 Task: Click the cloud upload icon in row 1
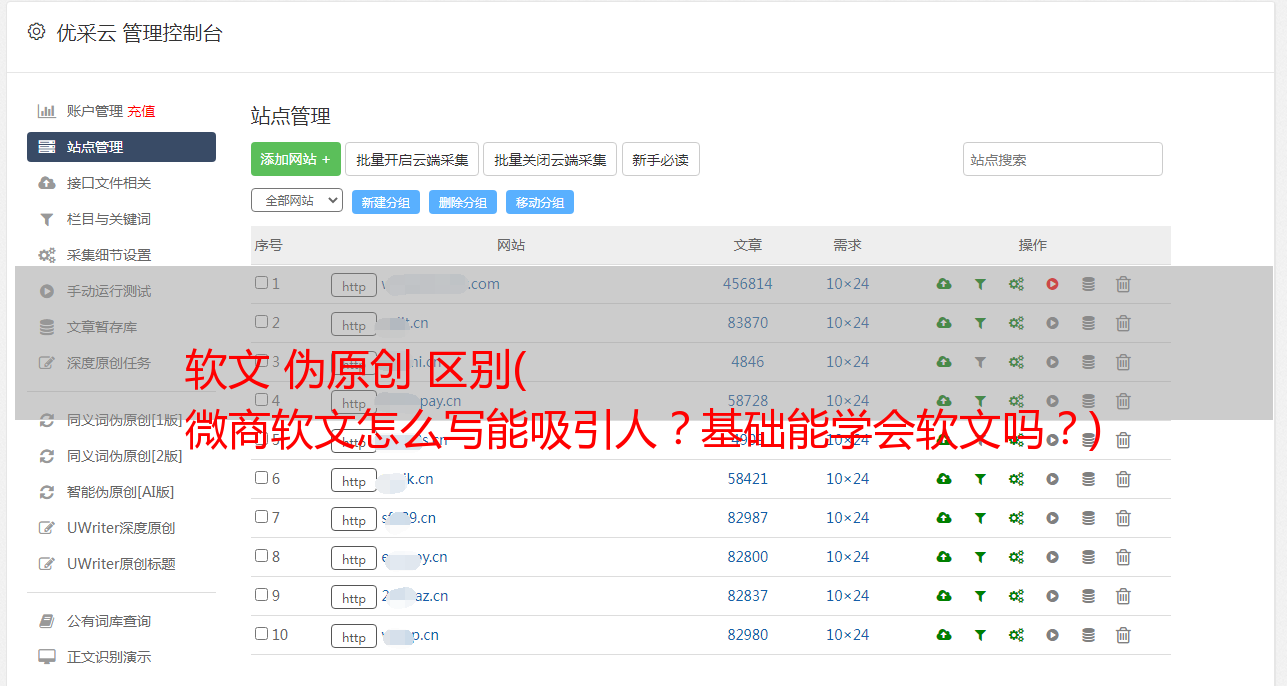click(x=944, y=284)
